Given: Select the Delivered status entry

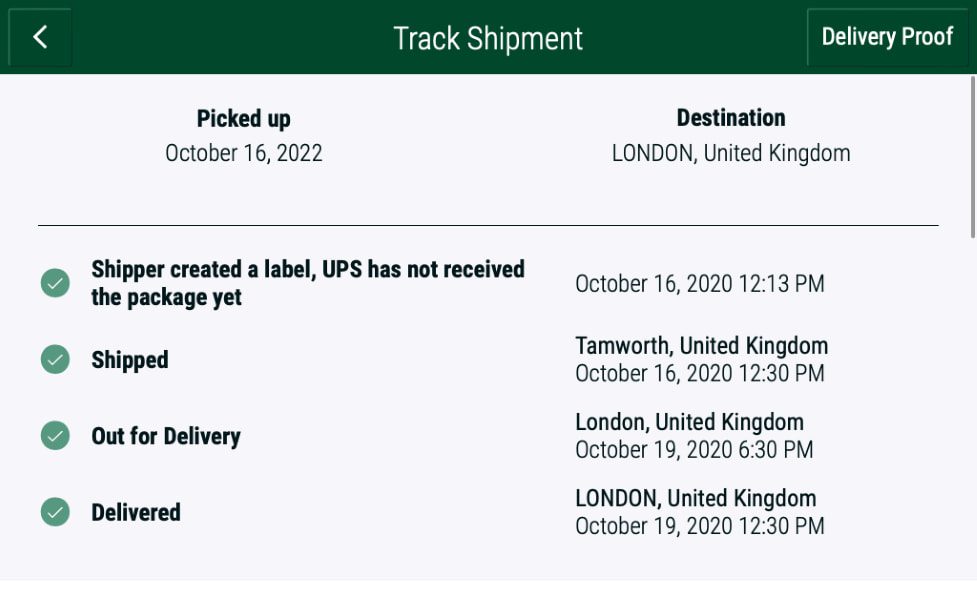Looking at the screenshot, I should click(137, 512).
